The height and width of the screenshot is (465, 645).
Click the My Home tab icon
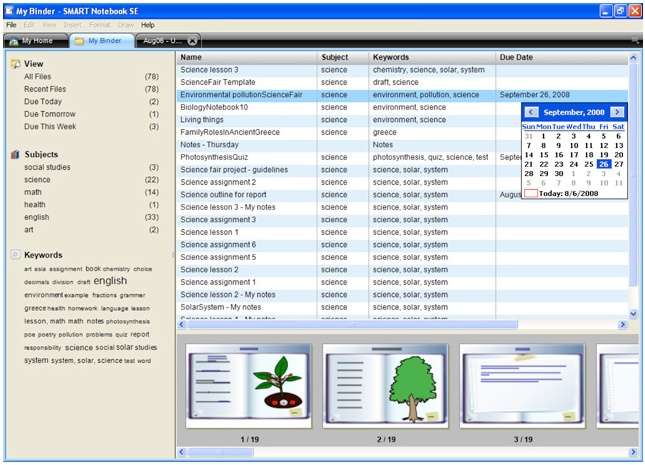[x=13, y=41]
